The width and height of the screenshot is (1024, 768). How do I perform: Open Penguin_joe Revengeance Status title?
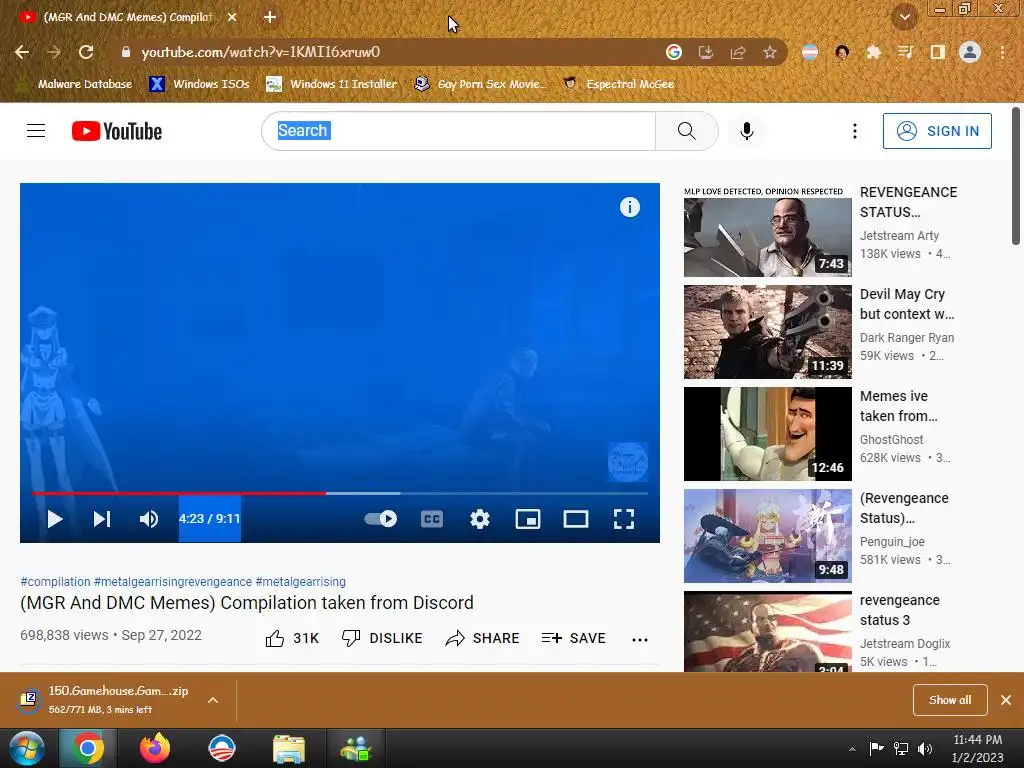click(x=904, y=507)
